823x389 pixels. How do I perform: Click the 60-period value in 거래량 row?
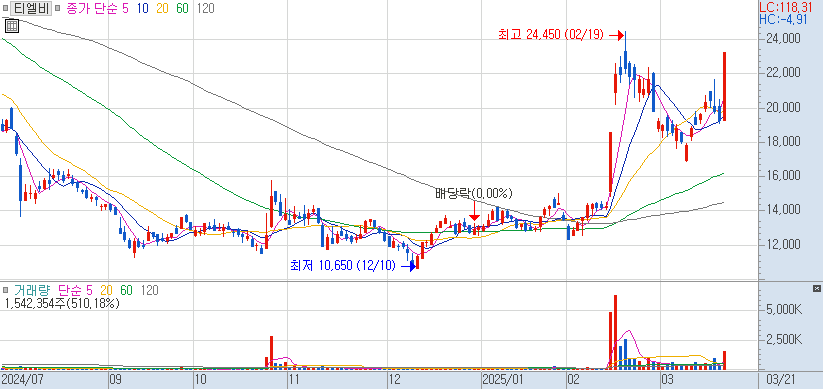coord(126,290)
